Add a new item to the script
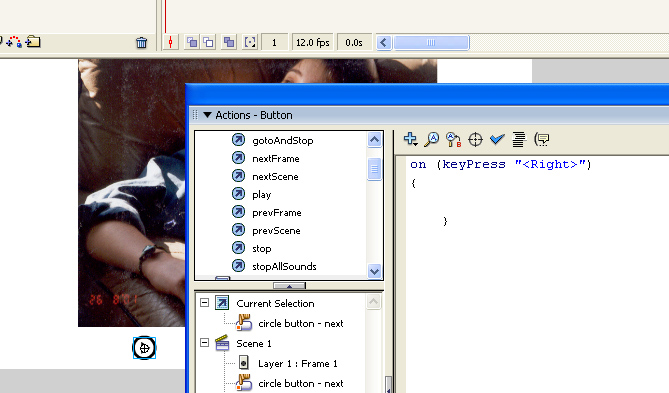This screenshot has width=669, height=393. pos(410,139)
